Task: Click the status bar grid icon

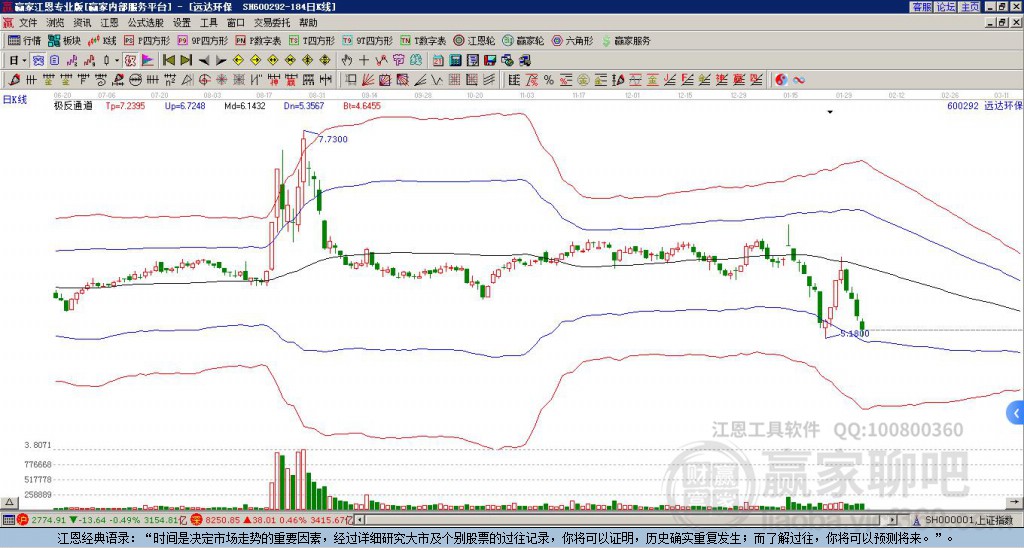Action: [x=8, y=520]
